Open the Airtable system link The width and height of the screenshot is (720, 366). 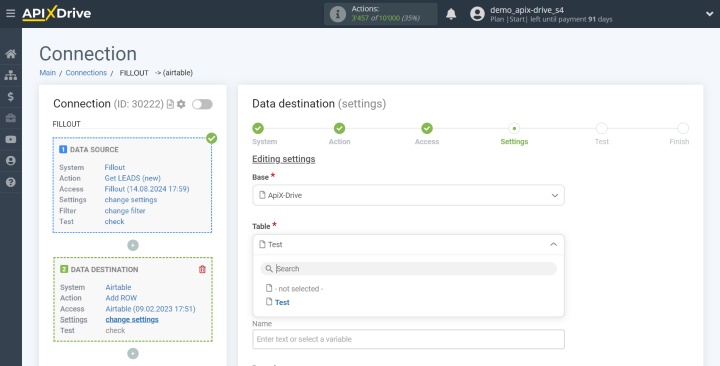(118, 287)
